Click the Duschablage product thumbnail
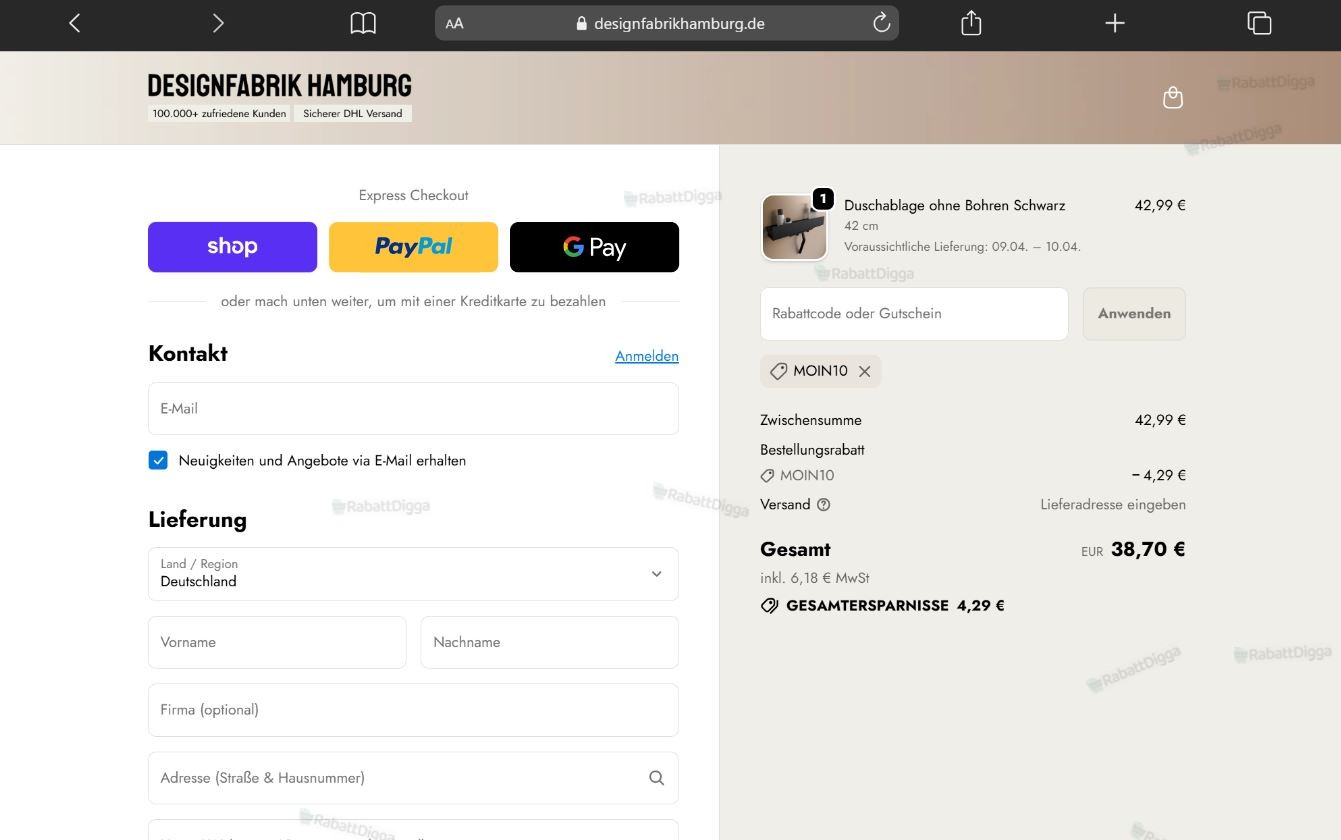Viewport: 1341px width, 840px height. (794, 227)
